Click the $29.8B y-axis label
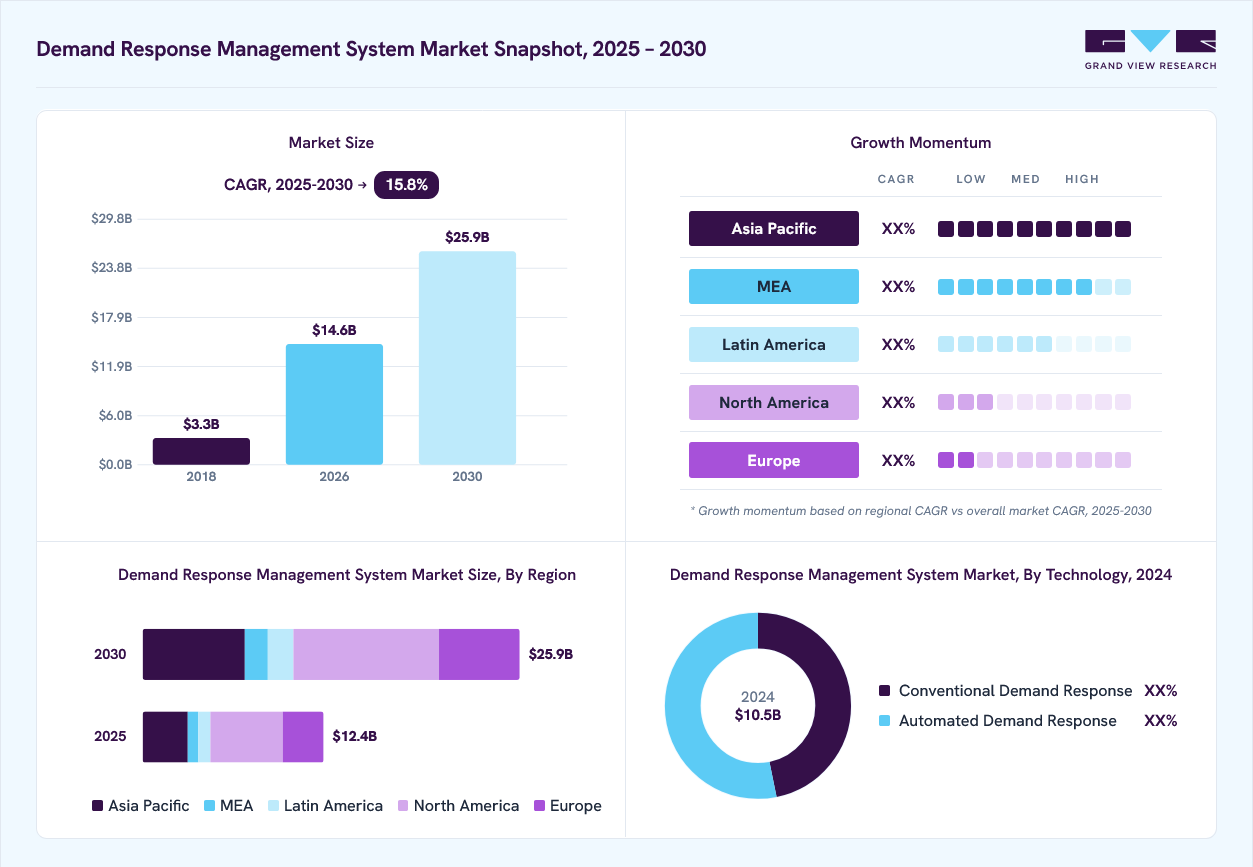The image size is (1253, 867). [x=112, y=219]
